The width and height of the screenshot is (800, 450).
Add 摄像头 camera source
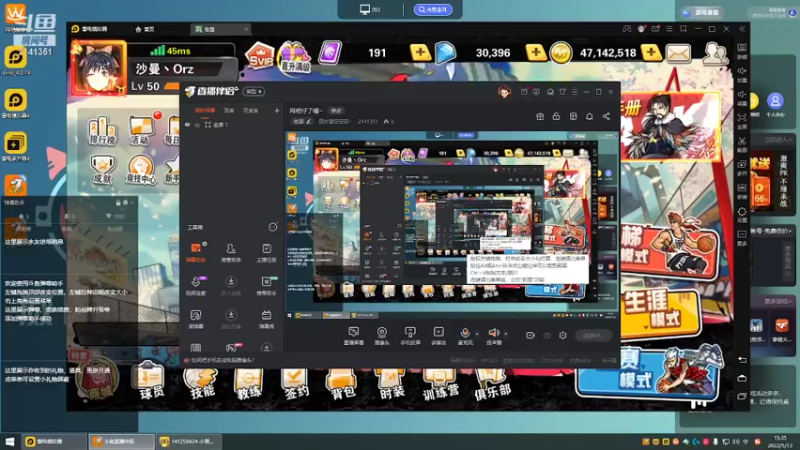(x=382, y=336)
